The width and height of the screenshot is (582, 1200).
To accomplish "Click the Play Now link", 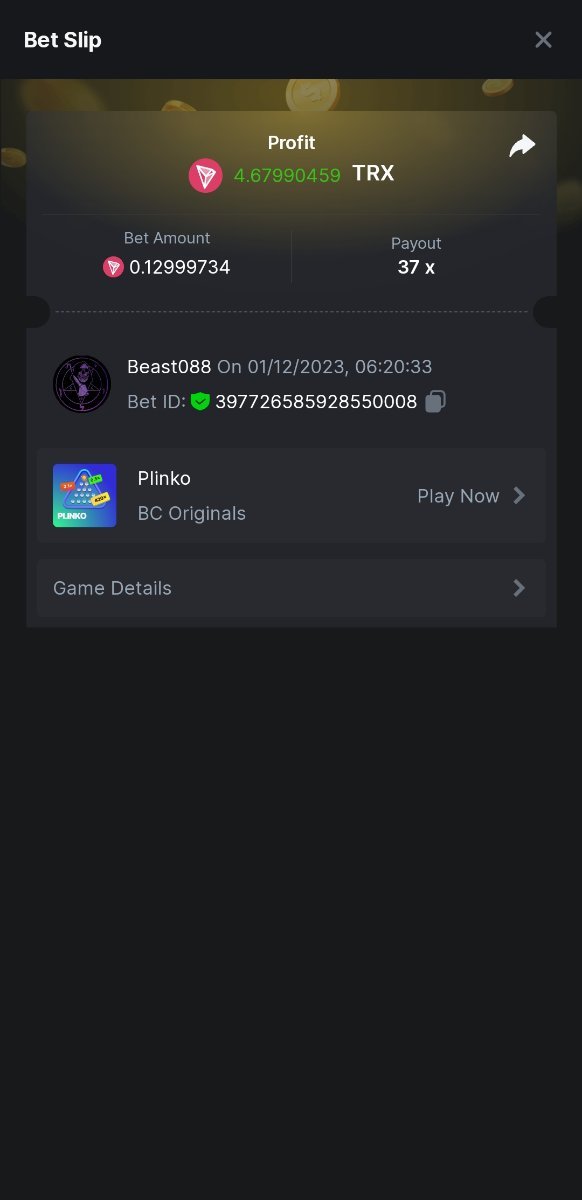I will click(x=458, y=496).
